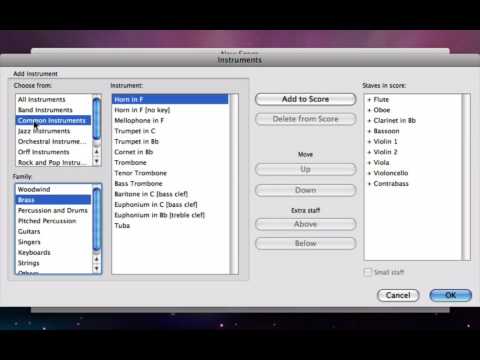480x360 pixels.
Task: Select Bassoon staff in score
Action: point(413,131)
